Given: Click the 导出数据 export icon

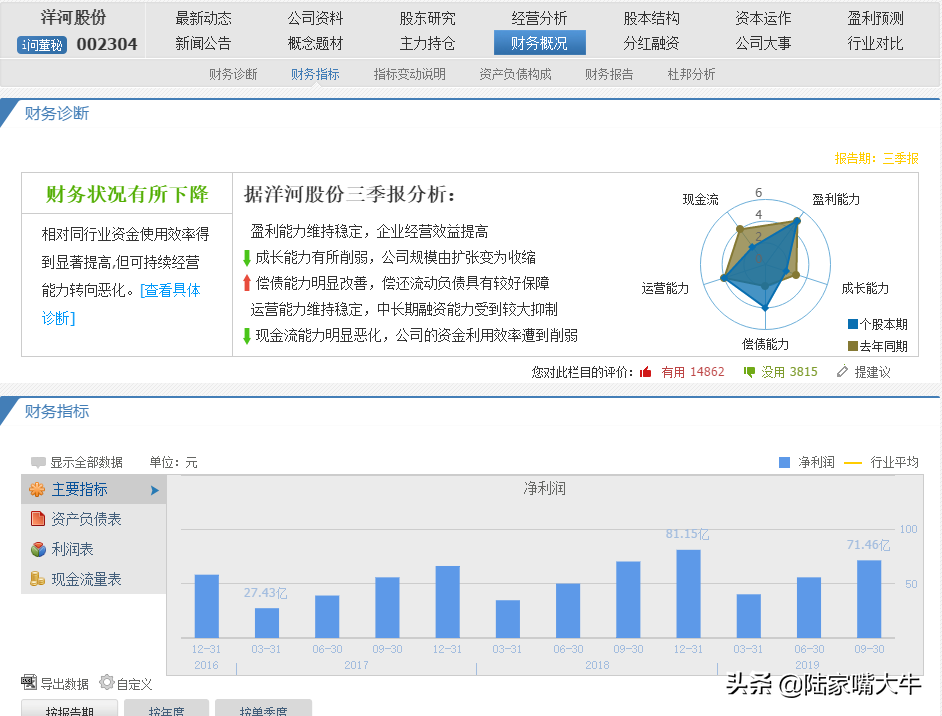Looking at the screenshot, I should 29,682.
